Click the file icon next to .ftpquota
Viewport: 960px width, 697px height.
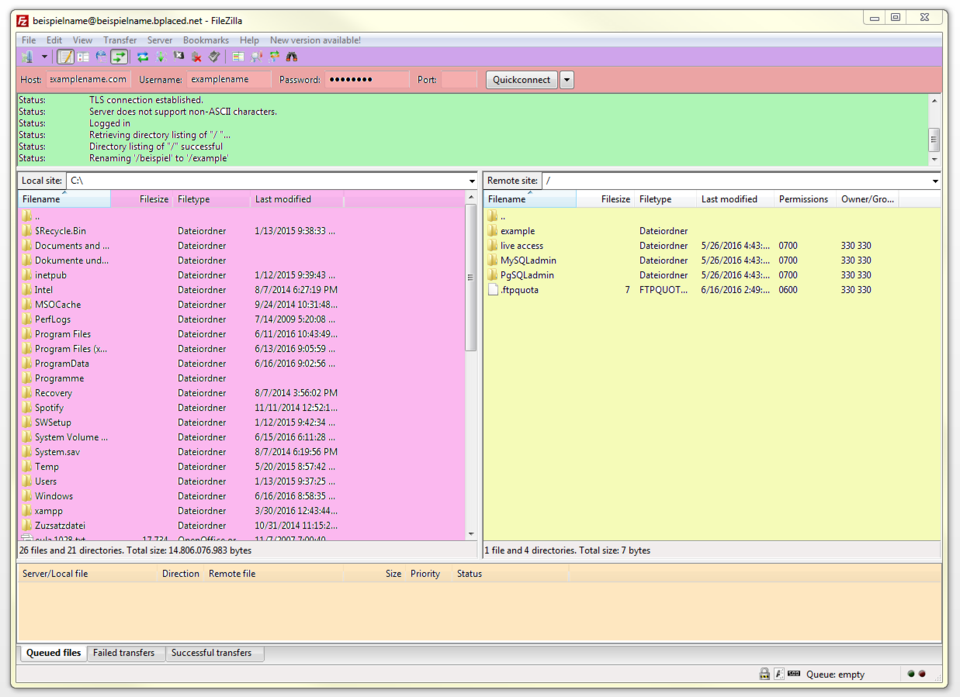point(493,290)
